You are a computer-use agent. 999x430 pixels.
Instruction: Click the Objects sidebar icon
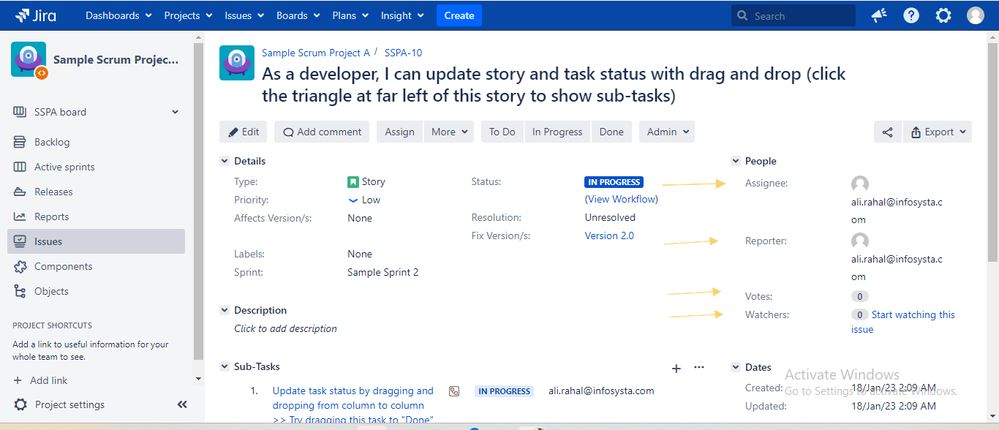tap(20, 291)
